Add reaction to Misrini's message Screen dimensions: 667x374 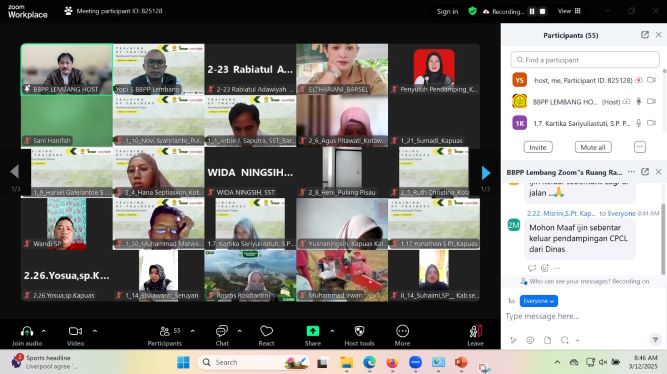click(544, 268)
